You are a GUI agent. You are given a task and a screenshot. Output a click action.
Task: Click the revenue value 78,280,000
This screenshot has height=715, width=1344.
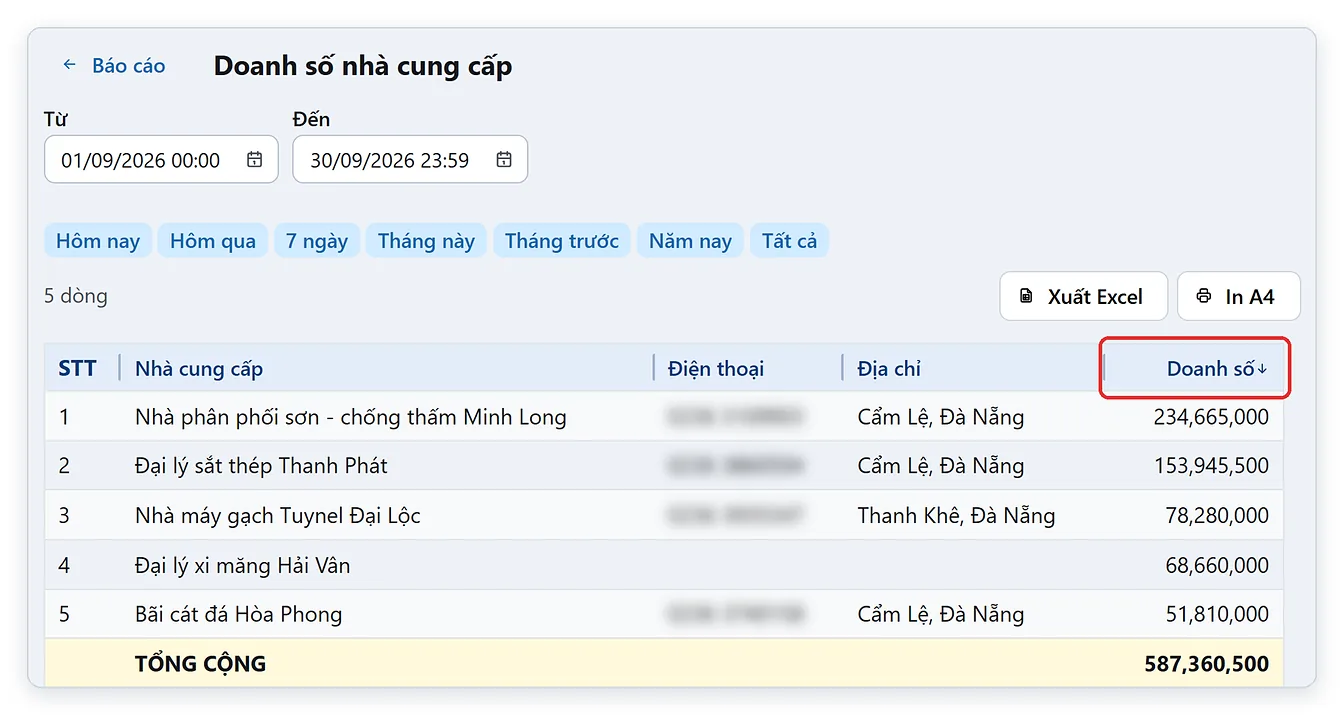coord(1217,516)
